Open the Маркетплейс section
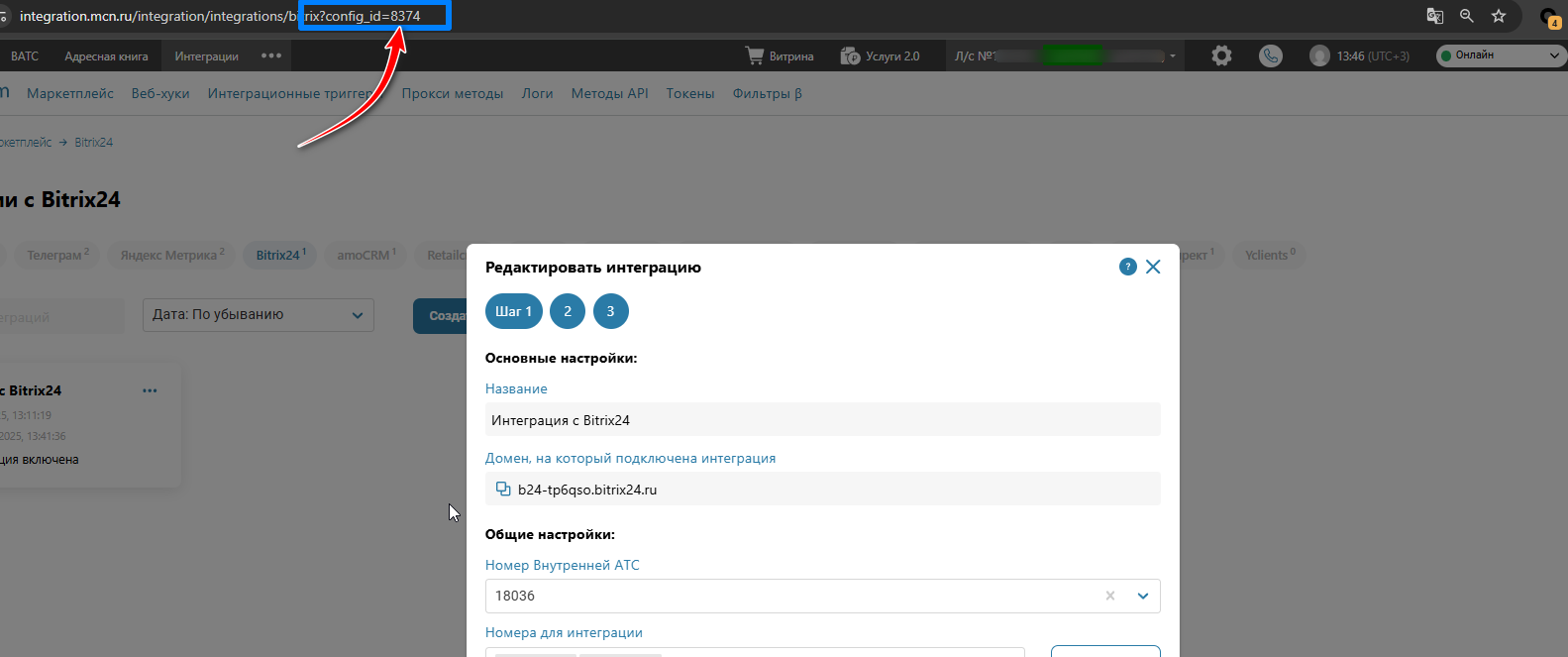The height and width of the screenshot is (657, 1568). point(70,93)
